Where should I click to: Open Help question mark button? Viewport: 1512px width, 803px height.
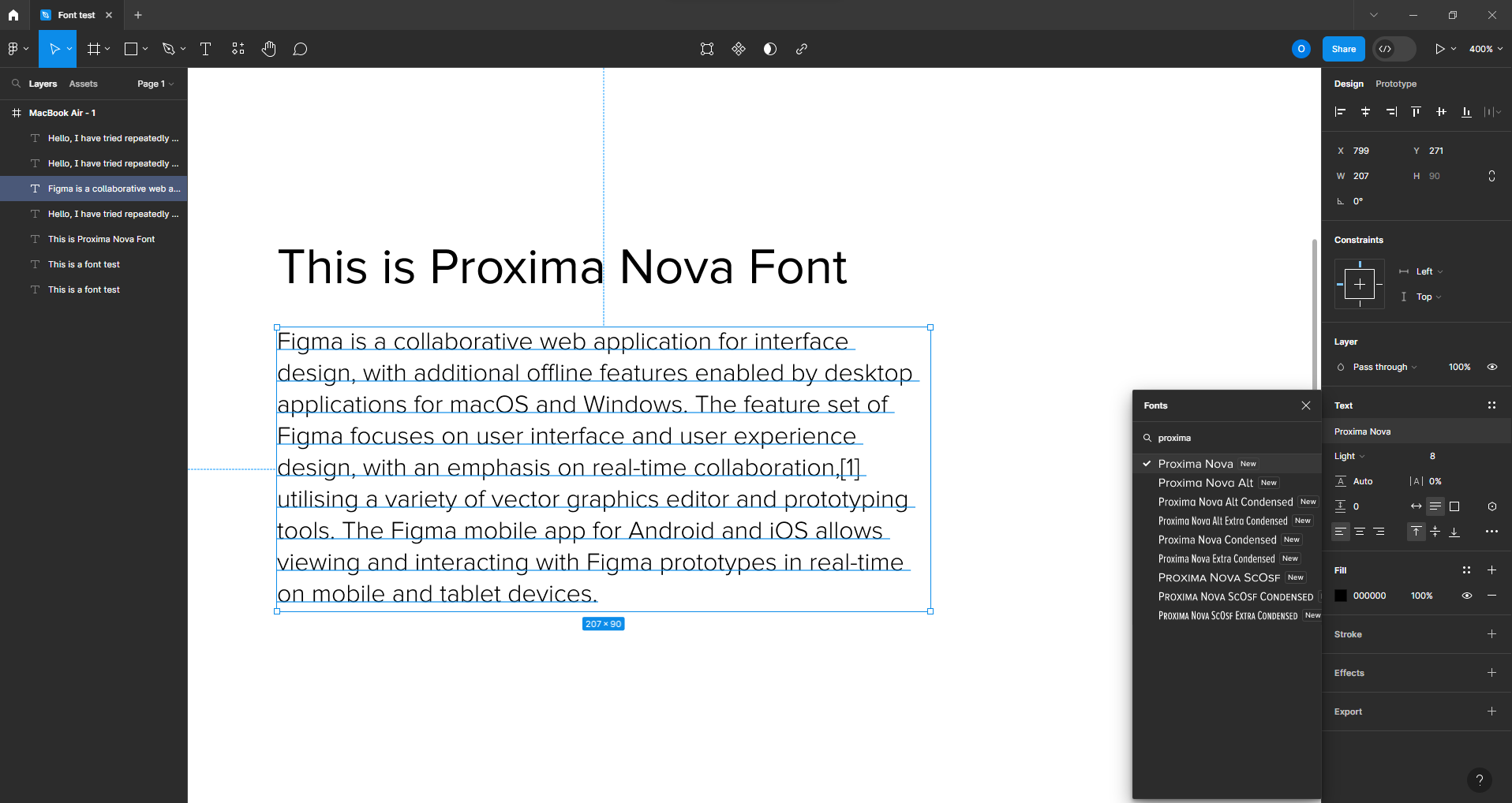[1480, 780]
